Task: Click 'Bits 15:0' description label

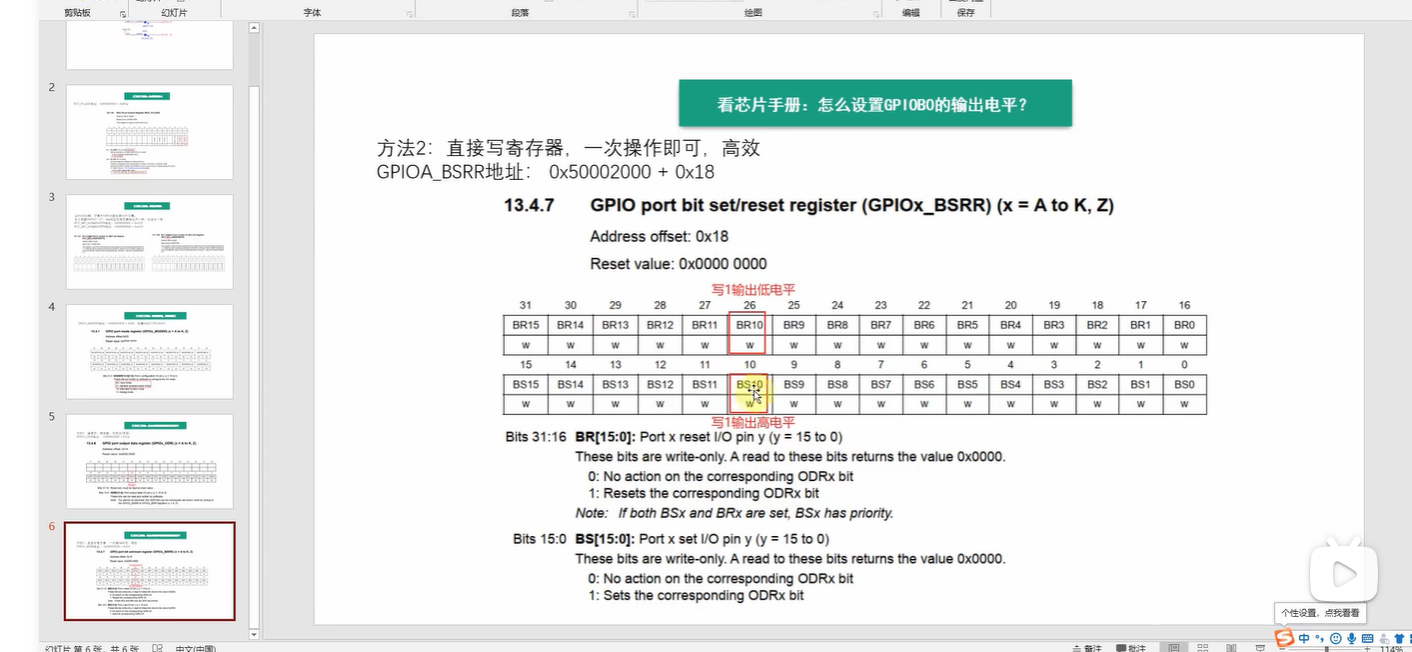Action: [x=540, y=539]
